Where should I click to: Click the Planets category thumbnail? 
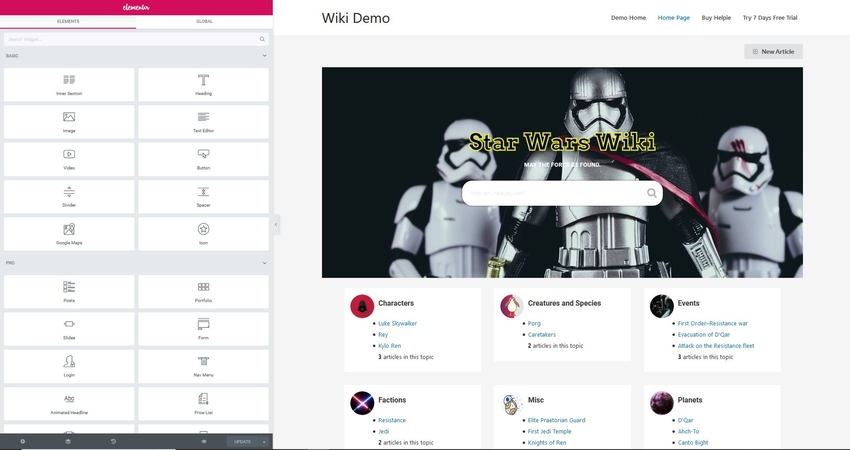(x=661, y=403)
